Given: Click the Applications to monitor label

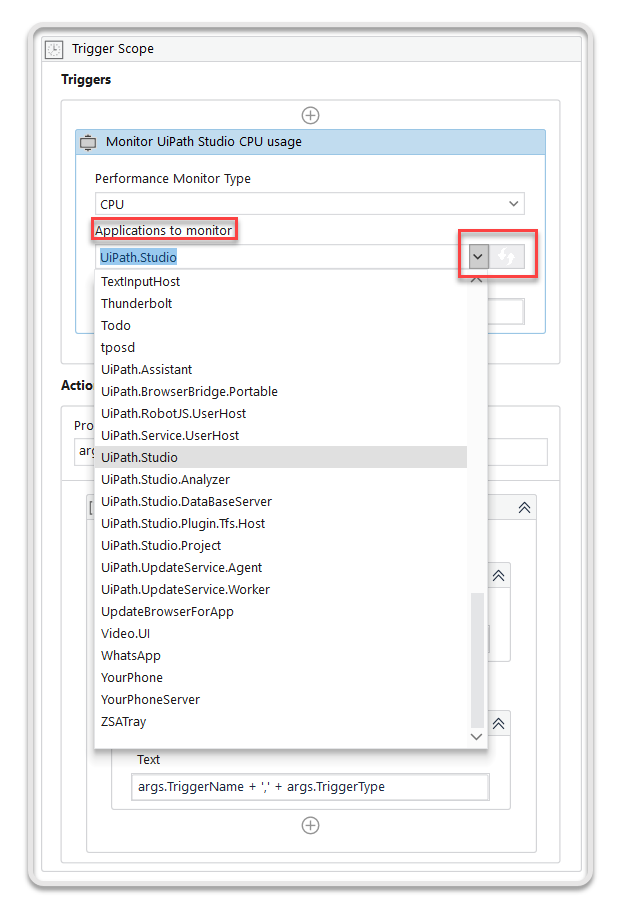Looking at the screenshot, I should 164,231.
